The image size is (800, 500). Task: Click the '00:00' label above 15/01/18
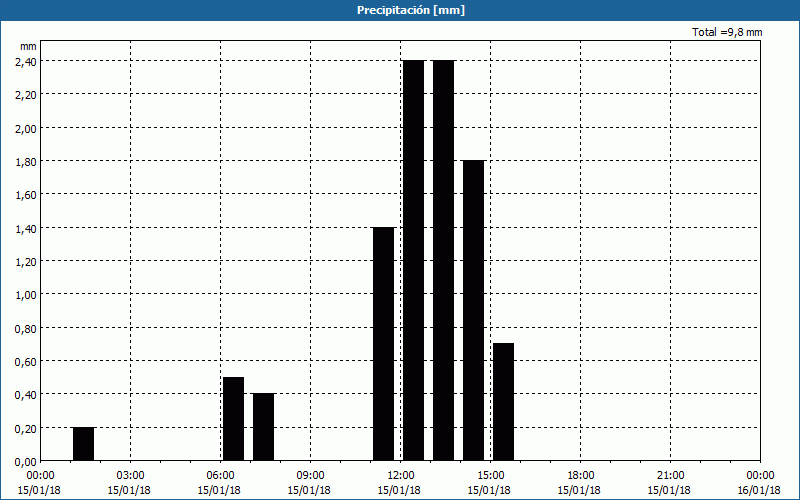(40, 476)
